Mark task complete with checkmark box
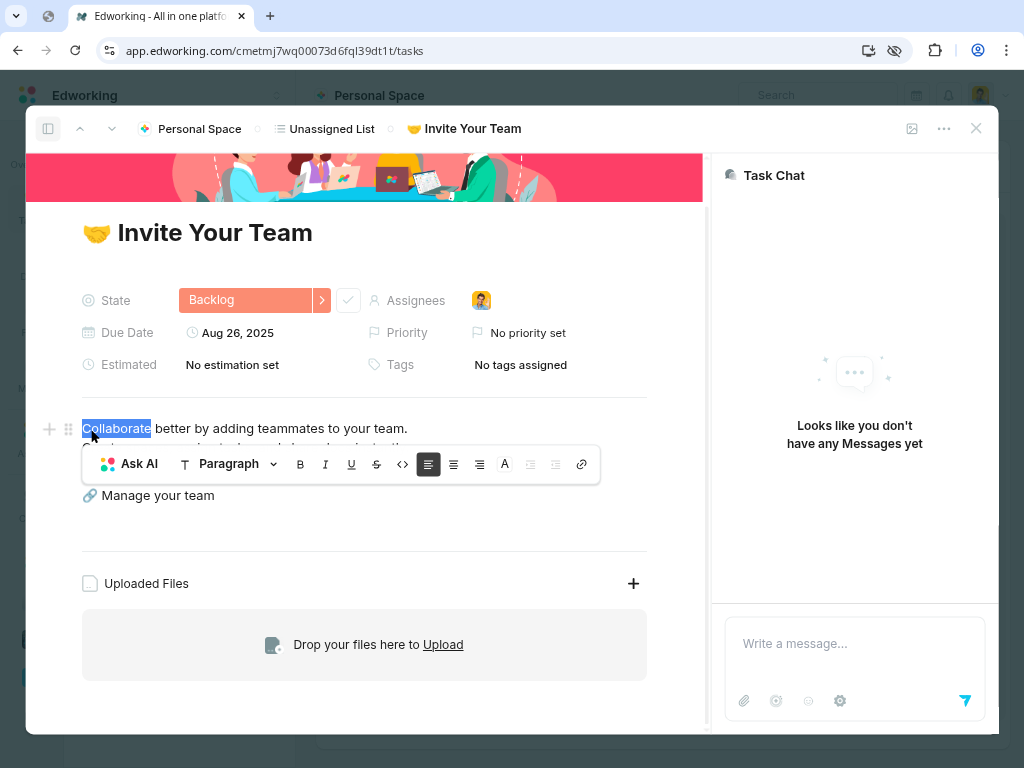Viewport: 1024px width, 768px height. click(348, 300)
